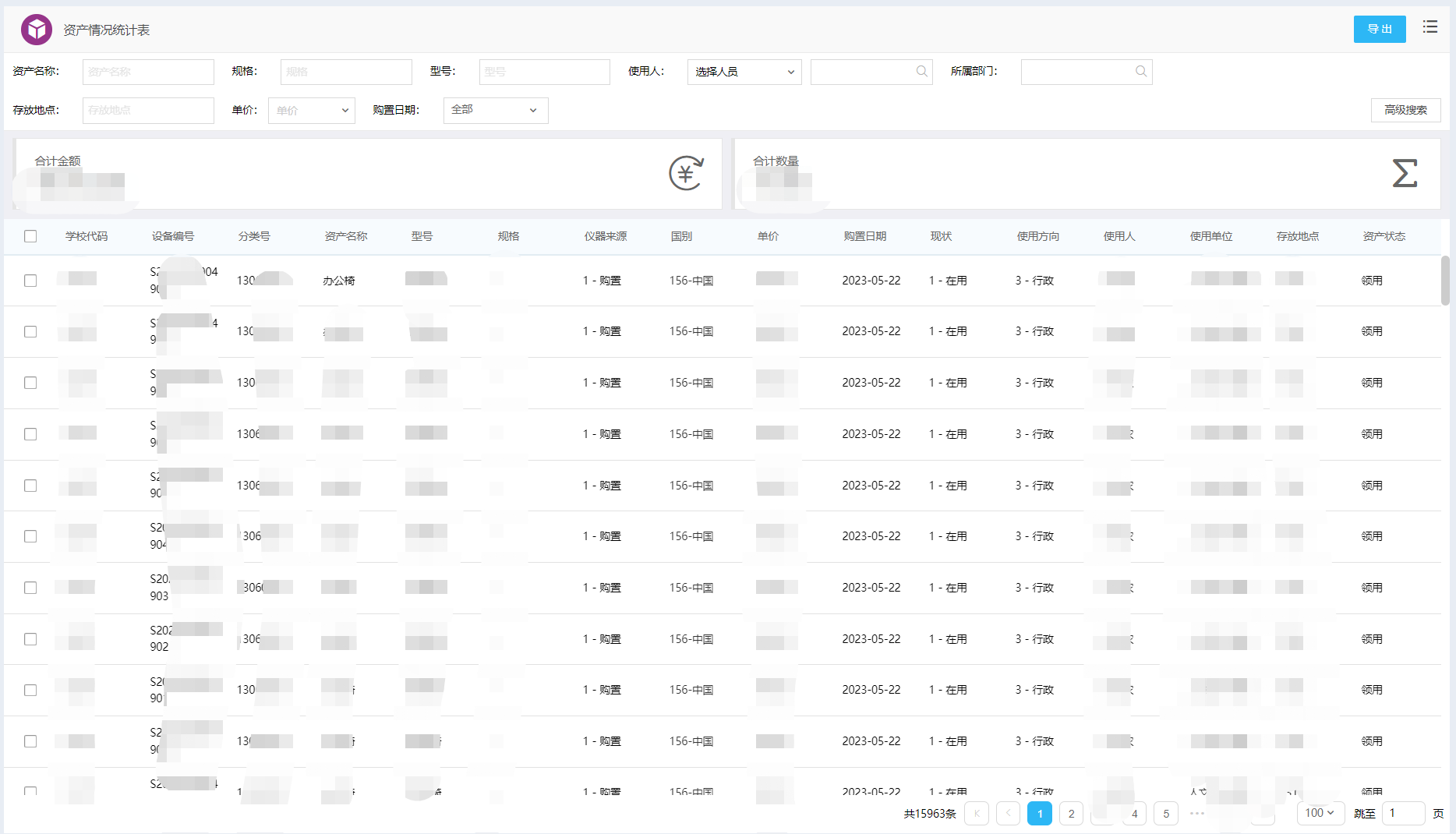Select current page 1 in pagination

pos(1040,813)
